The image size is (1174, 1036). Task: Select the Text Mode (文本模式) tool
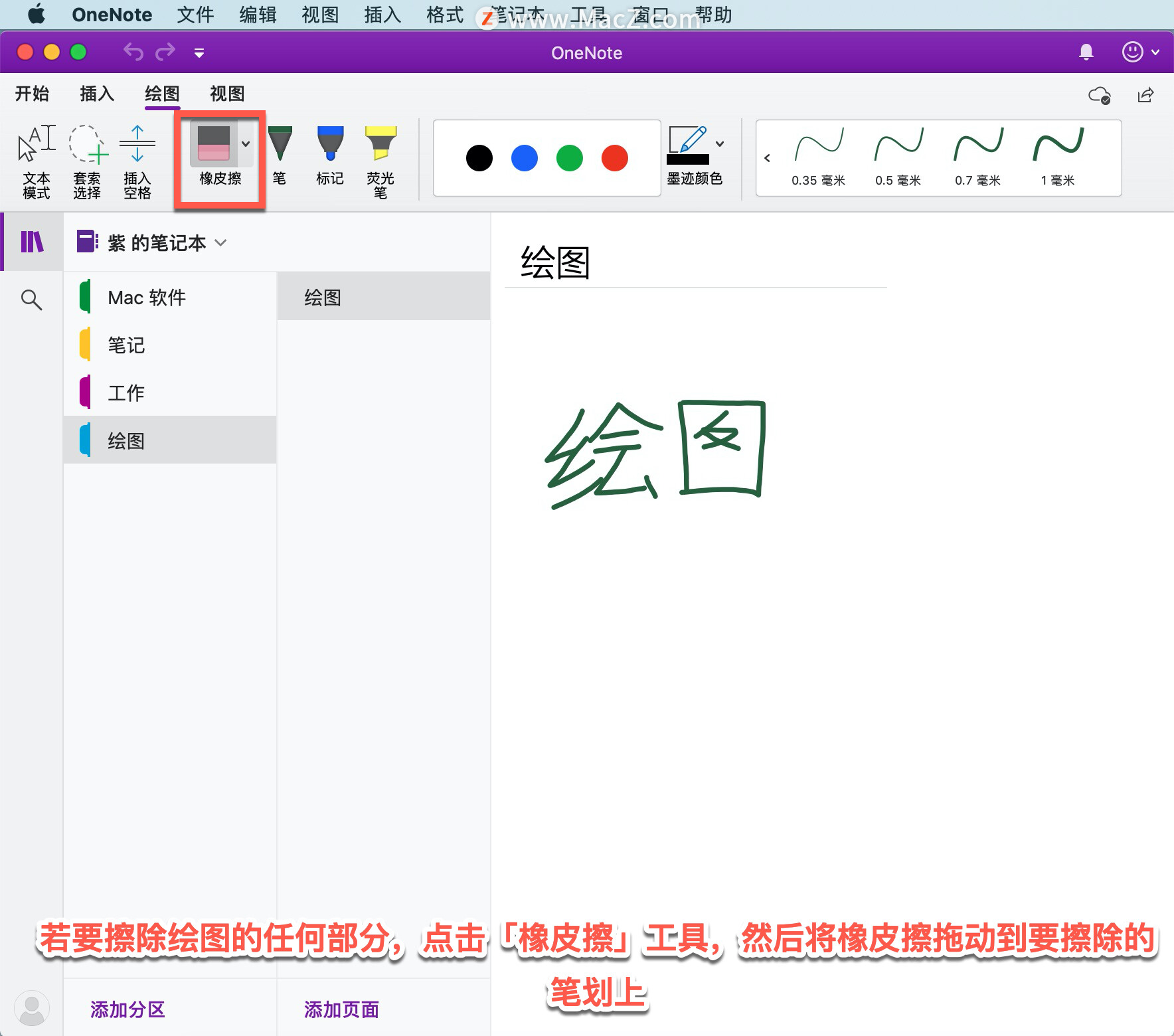36,161
